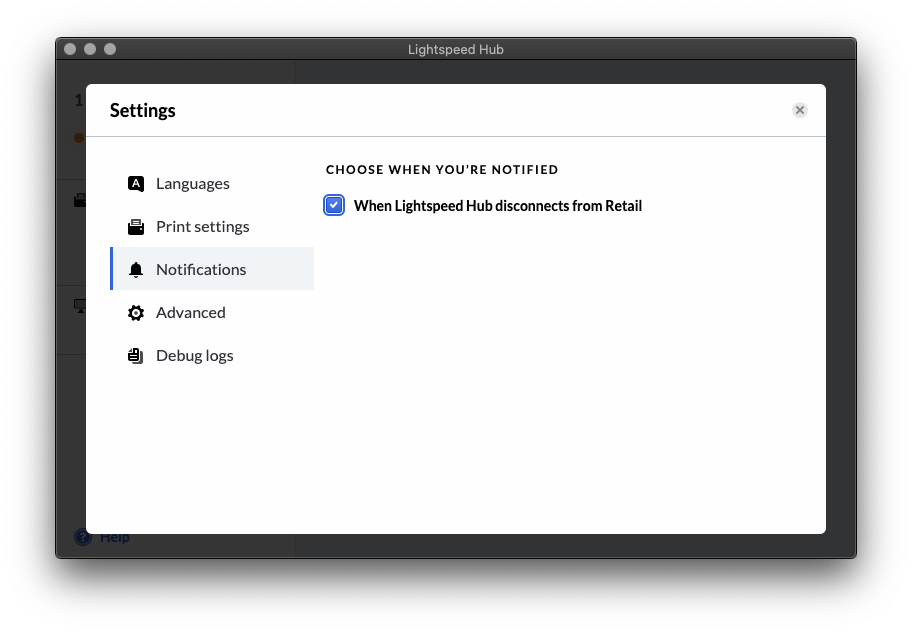
Task: Click the Settings dialog heading
Action: click(142, 110)
